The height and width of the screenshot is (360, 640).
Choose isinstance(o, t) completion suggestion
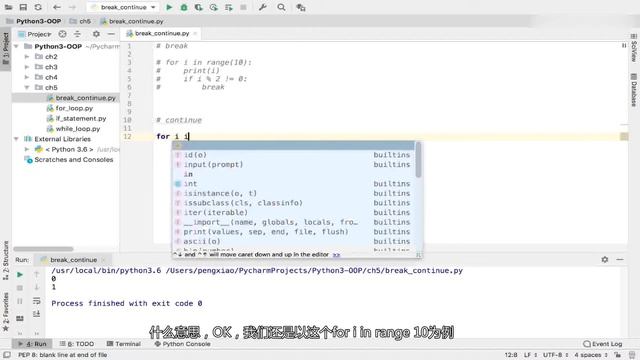coord(293,193)
